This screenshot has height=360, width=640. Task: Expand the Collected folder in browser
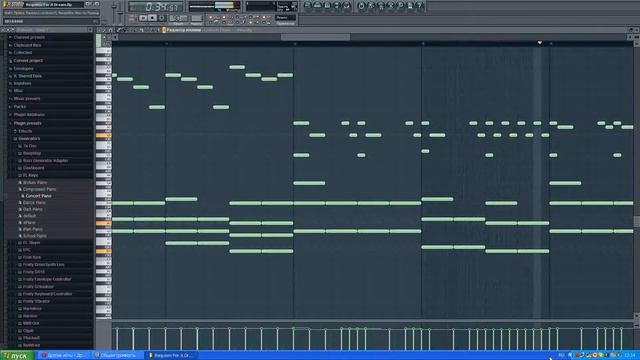point(22,53)
